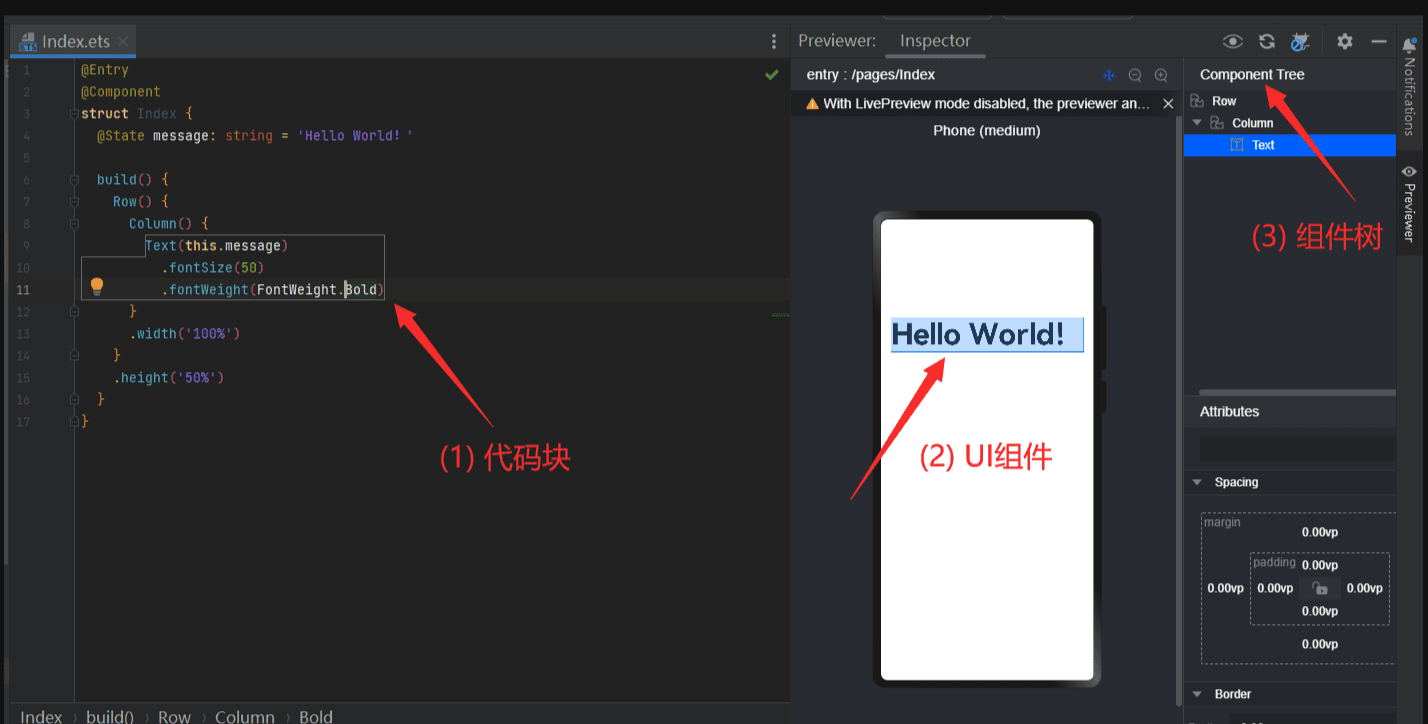Click the refresh previewer icon
Viewport: 1428px width, 724px height.
coord(1266,41)
